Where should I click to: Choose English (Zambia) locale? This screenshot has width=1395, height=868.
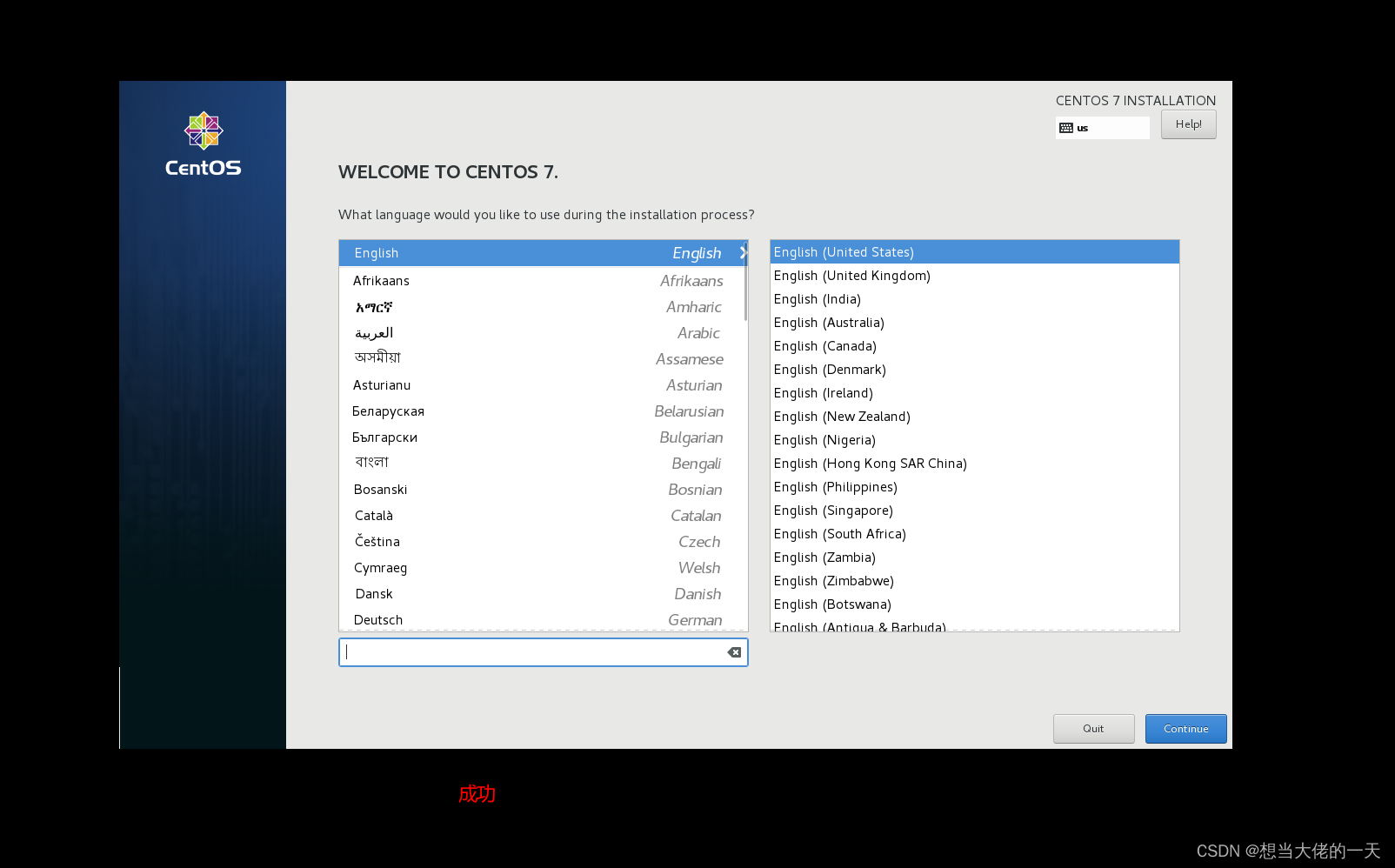click(974, 558)
